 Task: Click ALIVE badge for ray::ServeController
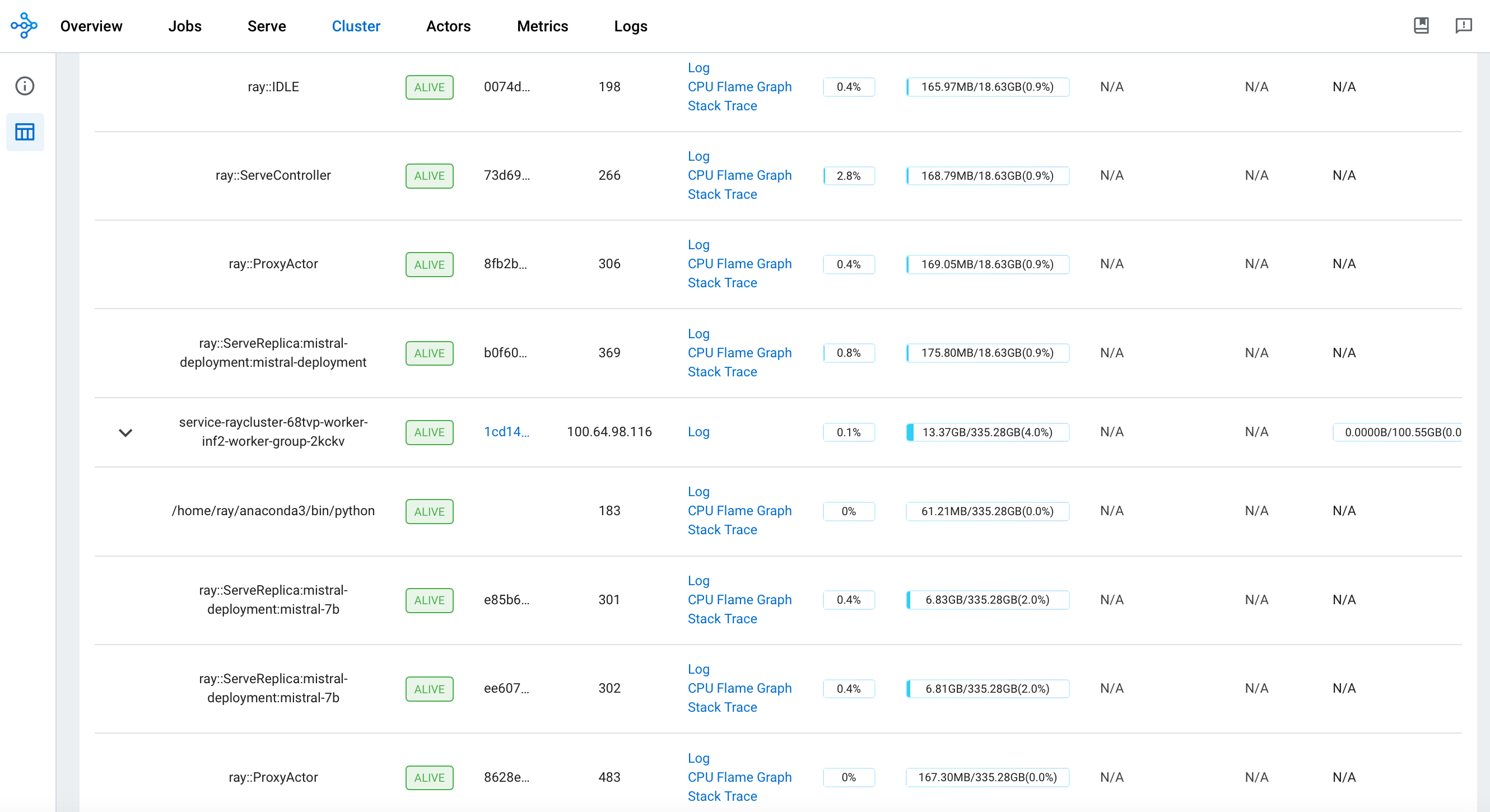[x=429, y=176]
